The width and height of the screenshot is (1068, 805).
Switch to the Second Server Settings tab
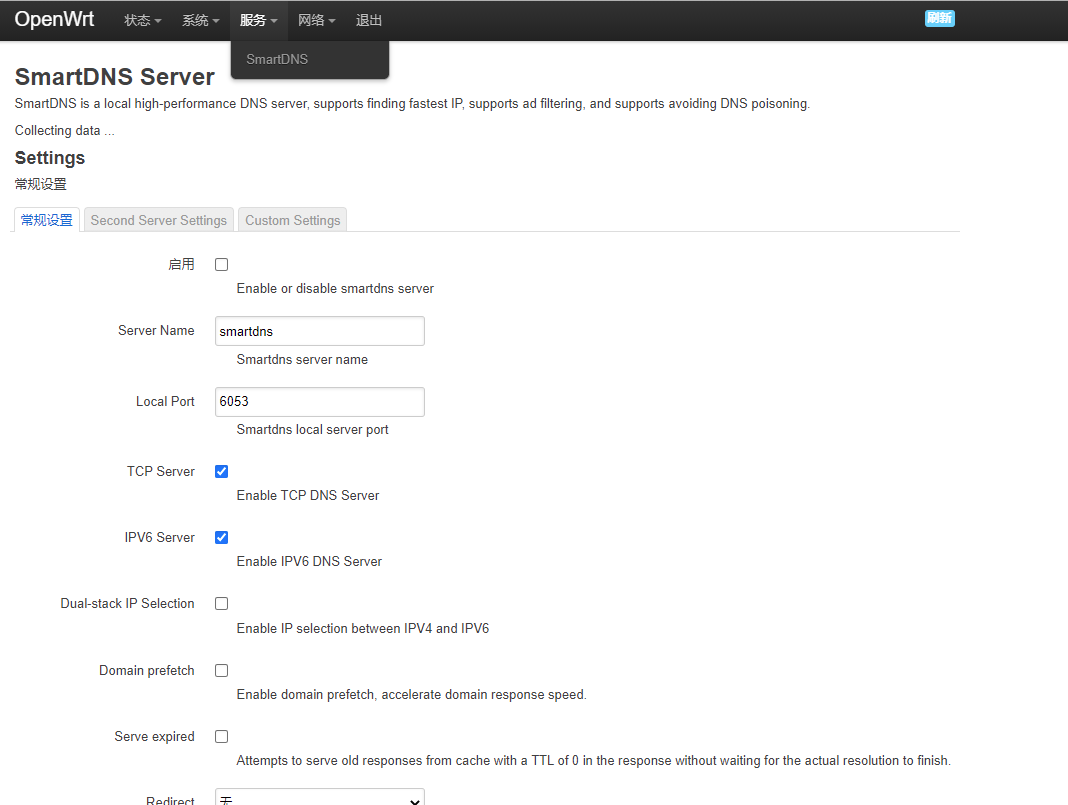pos(159,220)
